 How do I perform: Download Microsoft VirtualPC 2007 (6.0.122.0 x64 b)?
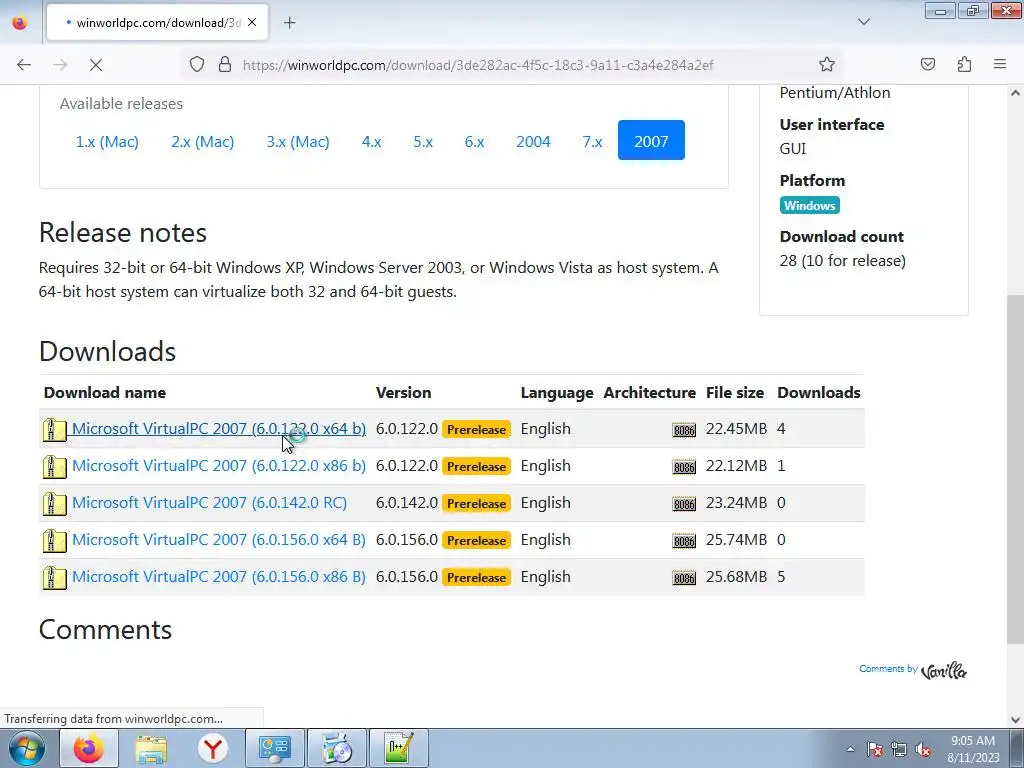click(x=219, y=428)
